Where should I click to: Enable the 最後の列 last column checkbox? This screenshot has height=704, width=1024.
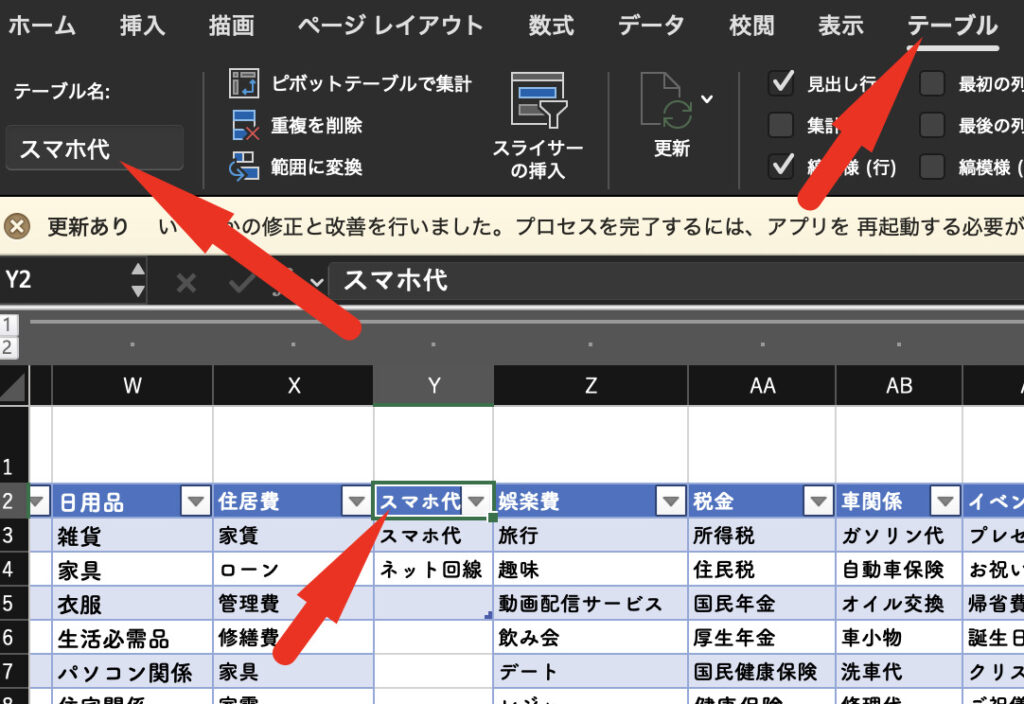coord(932,125)
